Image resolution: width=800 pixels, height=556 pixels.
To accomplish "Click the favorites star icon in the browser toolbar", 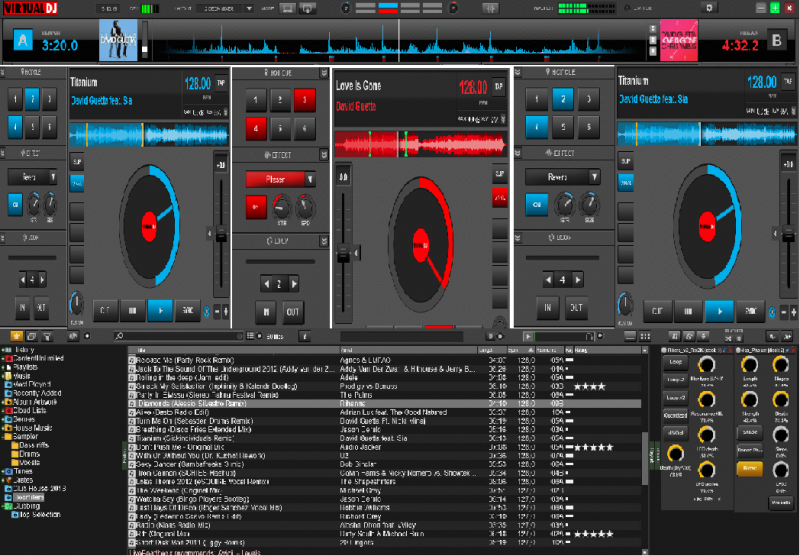I will coord(16,336).
